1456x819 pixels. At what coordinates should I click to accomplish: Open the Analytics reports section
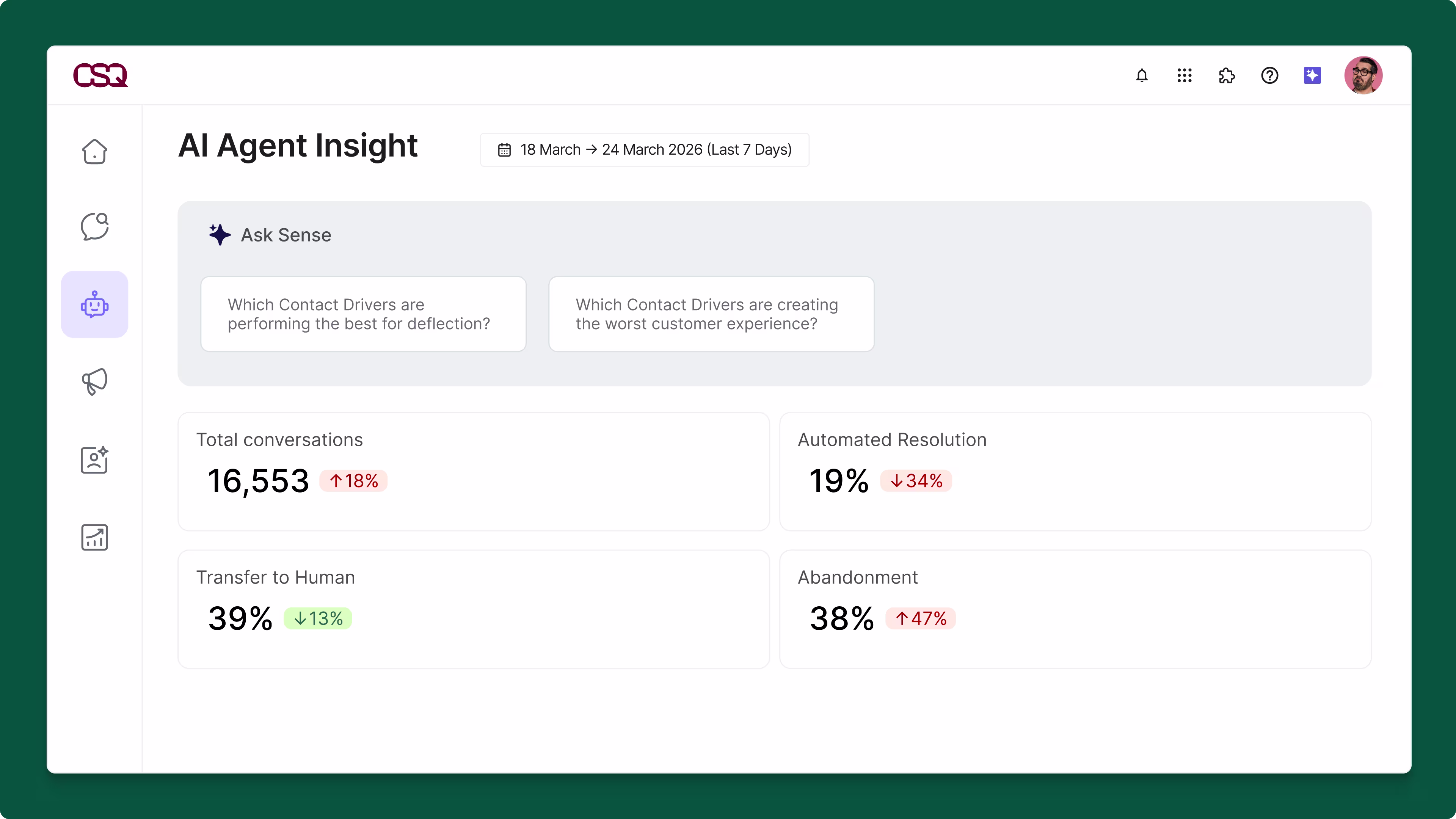pyautogui.click(x=94, y=537)
